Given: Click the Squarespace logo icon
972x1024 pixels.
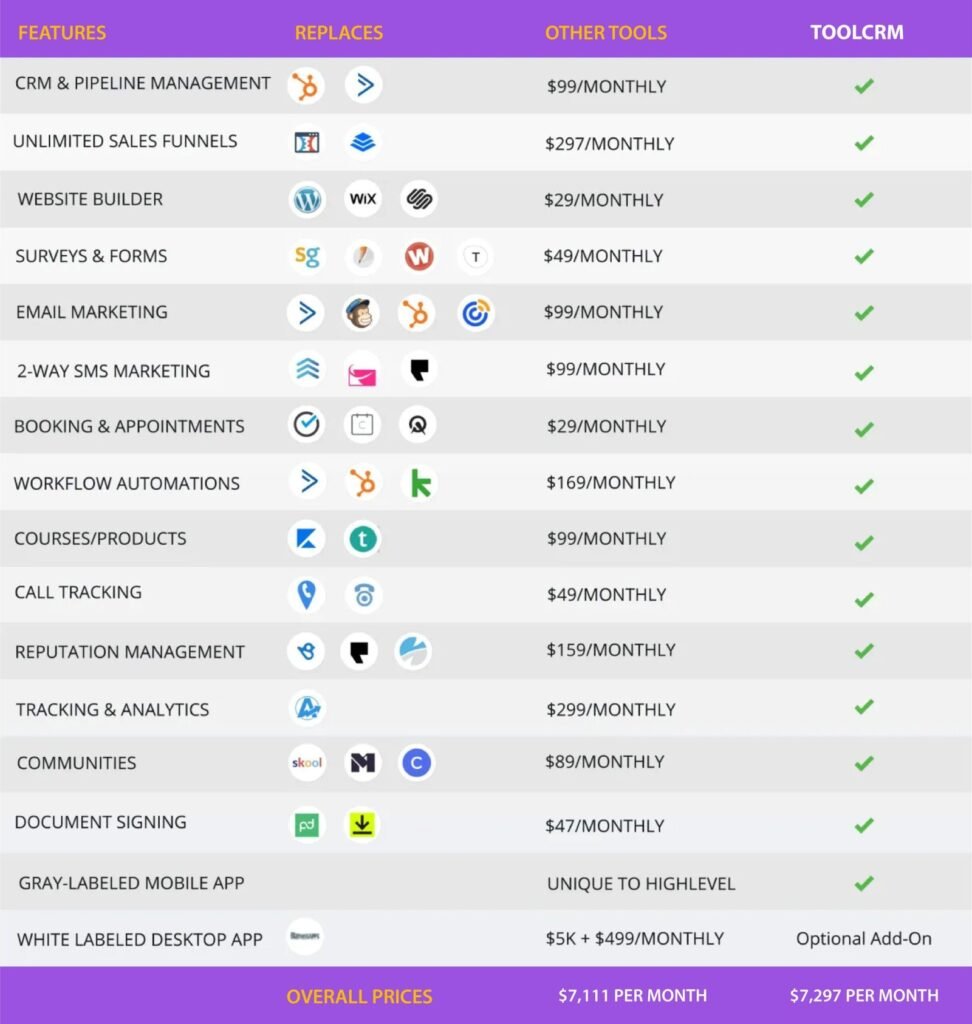Looking at the screenshot, I should [419, 199].
